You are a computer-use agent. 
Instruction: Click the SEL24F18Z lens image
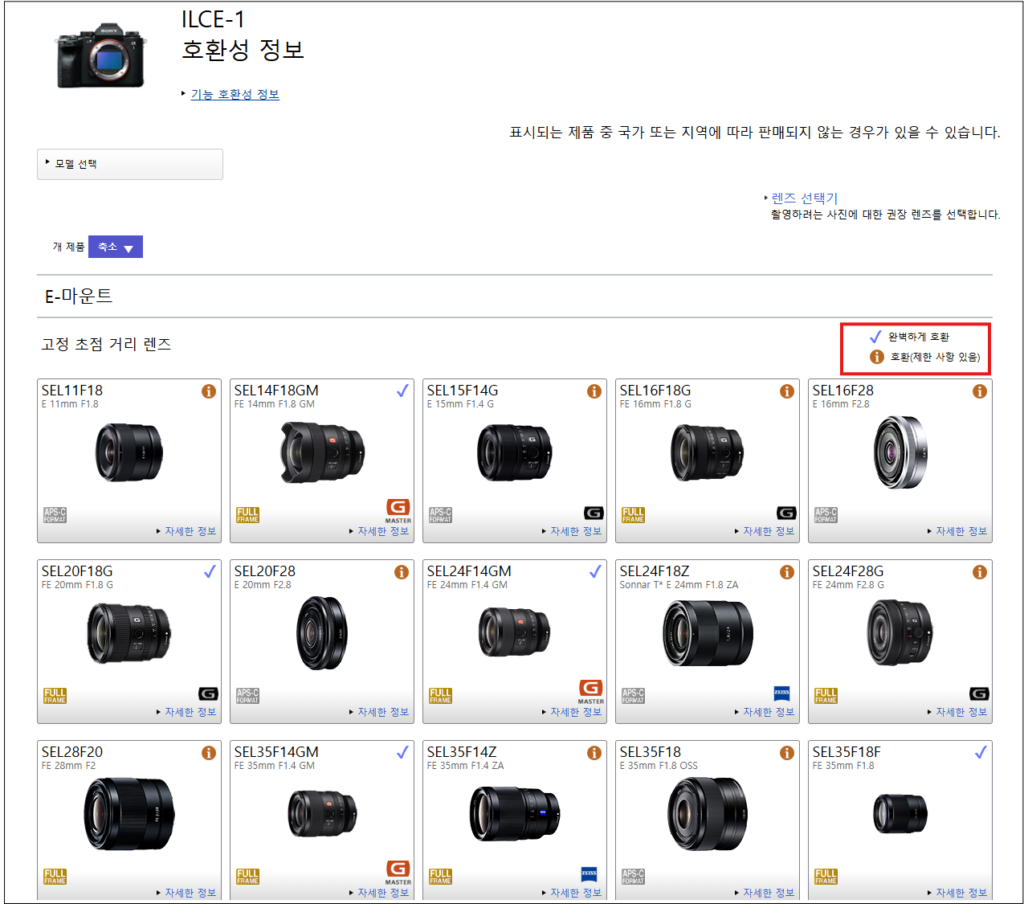(x=708, y=634)
